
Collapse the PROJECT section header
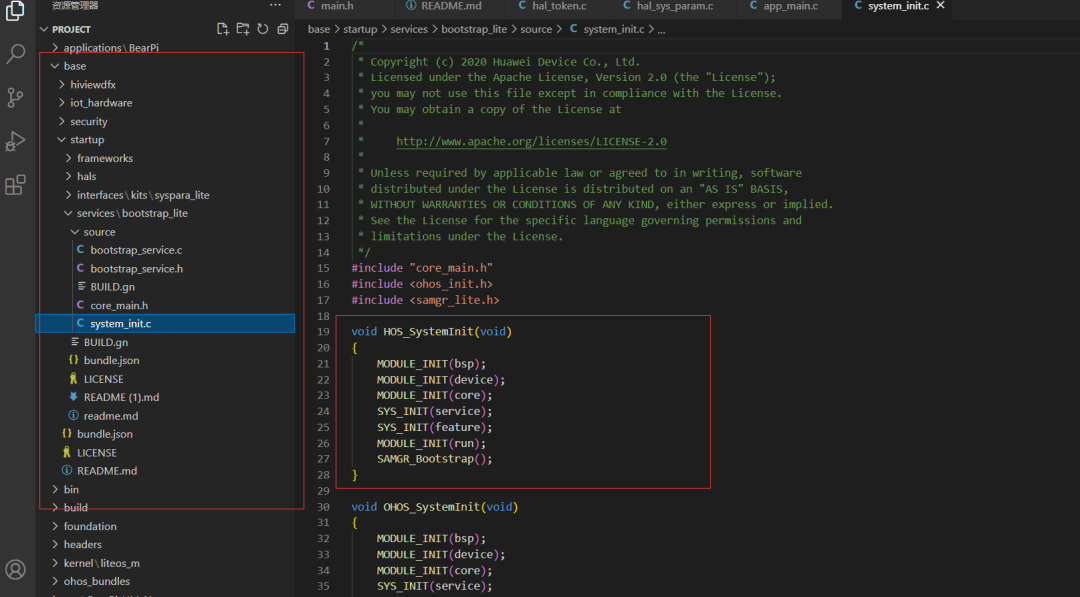pos(70,29)
